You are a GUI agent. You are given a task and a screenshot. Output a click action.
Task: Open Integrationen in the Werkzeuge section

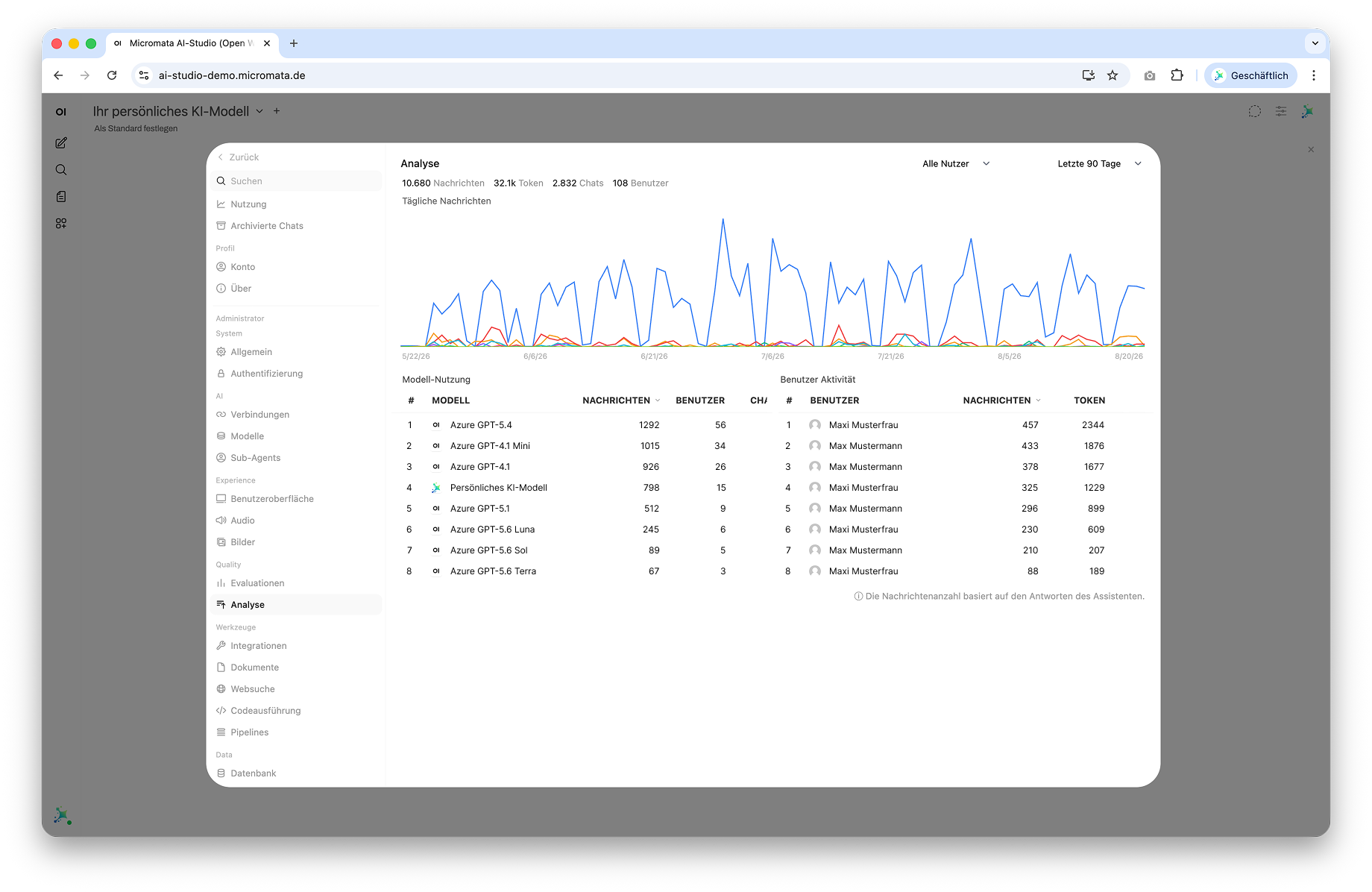click(296, 646)
